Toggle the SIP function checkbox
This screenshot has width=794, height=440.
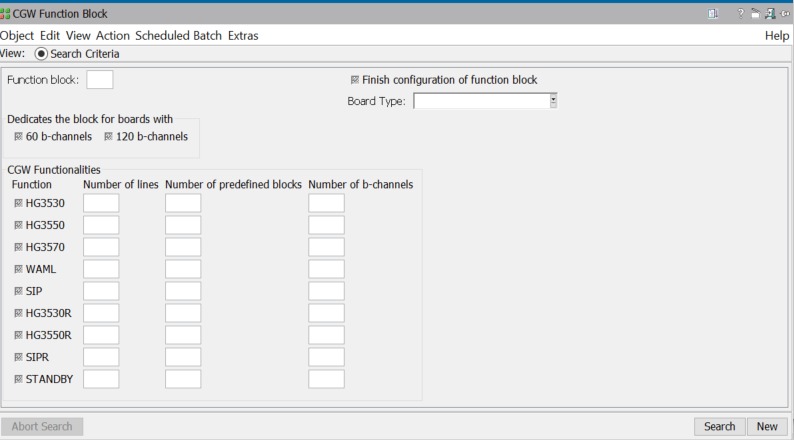click(19, 291)
